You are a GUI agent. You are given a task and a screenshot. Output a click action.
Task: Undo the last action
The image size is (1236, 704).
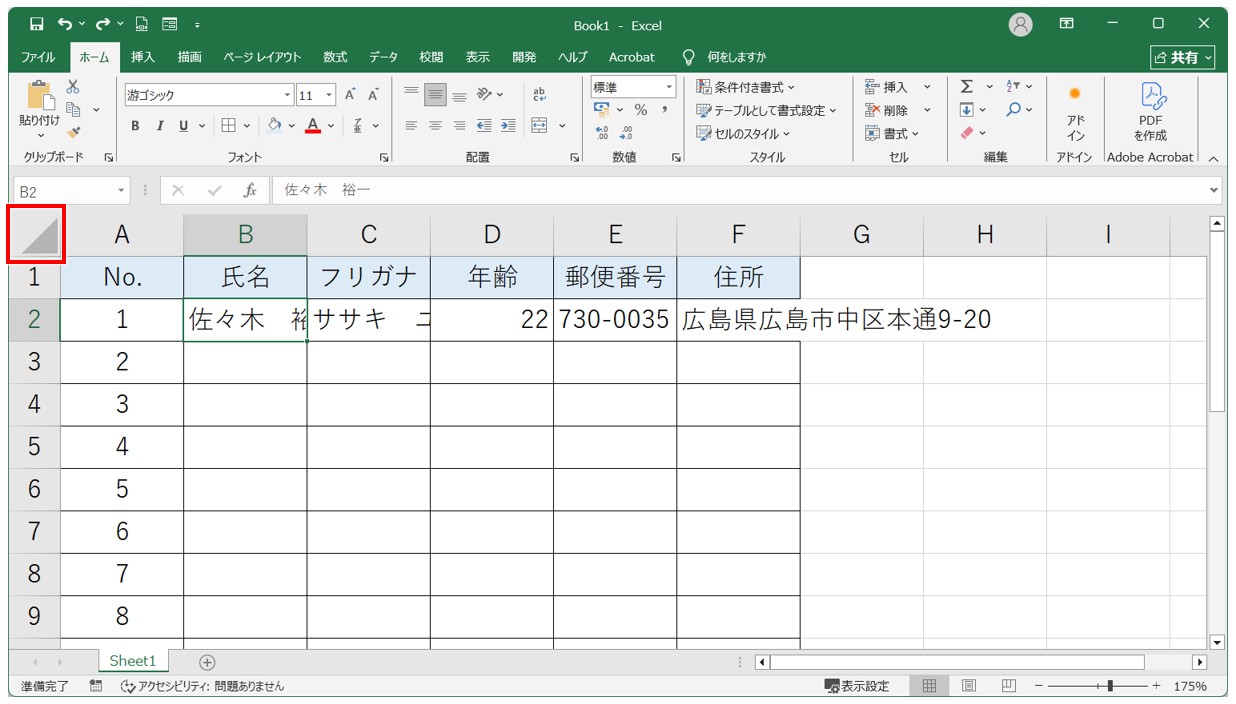pos(65,24)
